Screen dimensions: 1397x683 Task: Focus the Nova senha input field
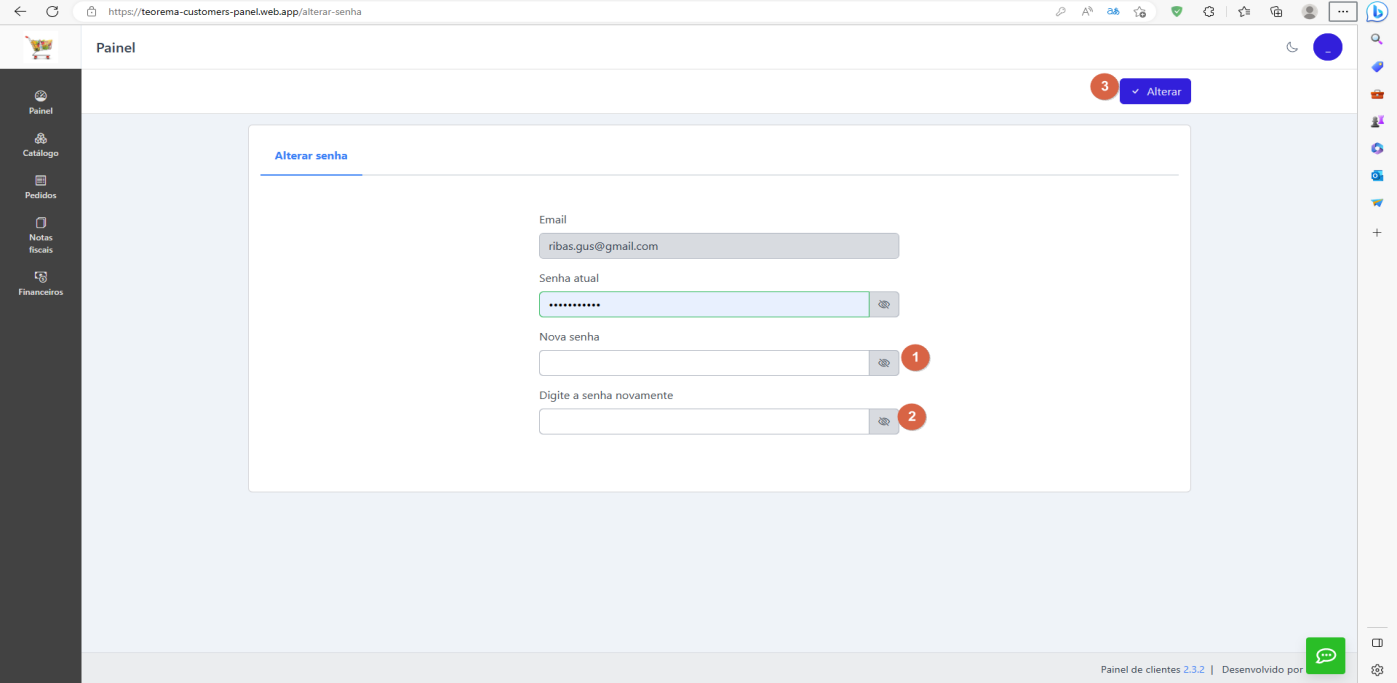point(704,363)
